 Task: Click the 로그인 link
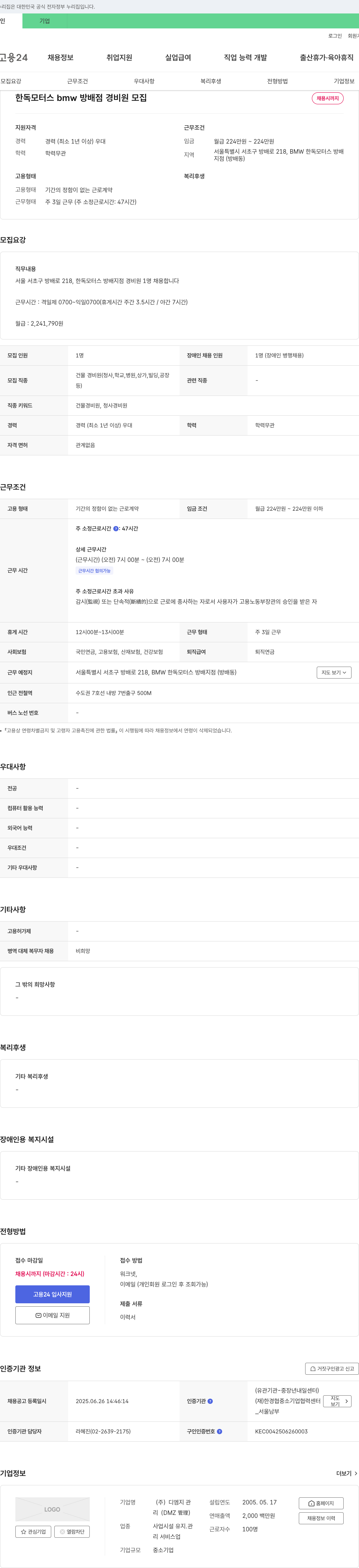click(x=335, y=36)
